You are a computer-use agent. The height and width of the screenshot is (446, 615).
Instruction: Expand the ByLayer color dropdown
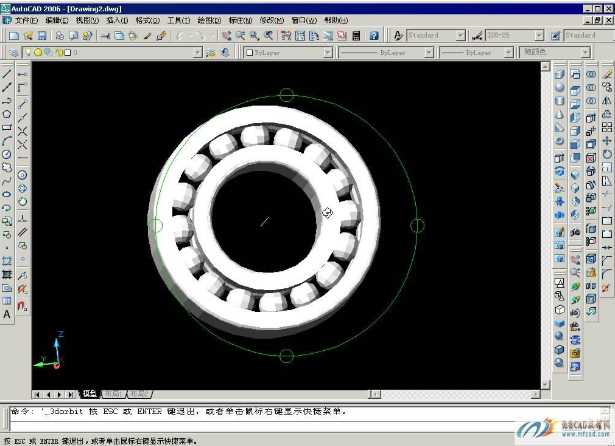click(x=326, y=52)
